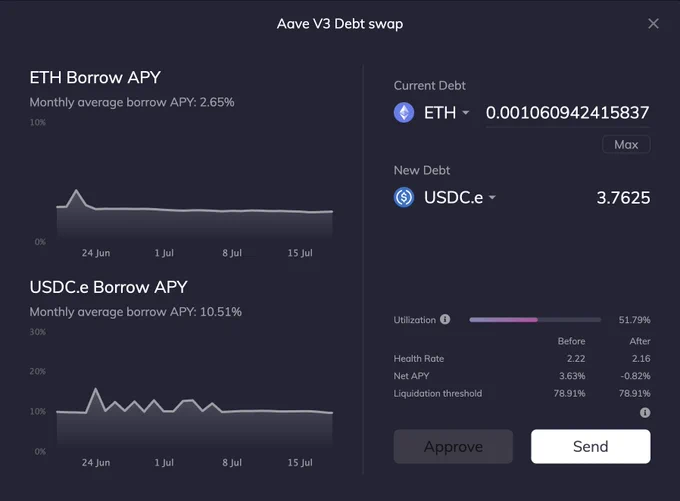Focus the current debt amount input field

click(567, 113)
